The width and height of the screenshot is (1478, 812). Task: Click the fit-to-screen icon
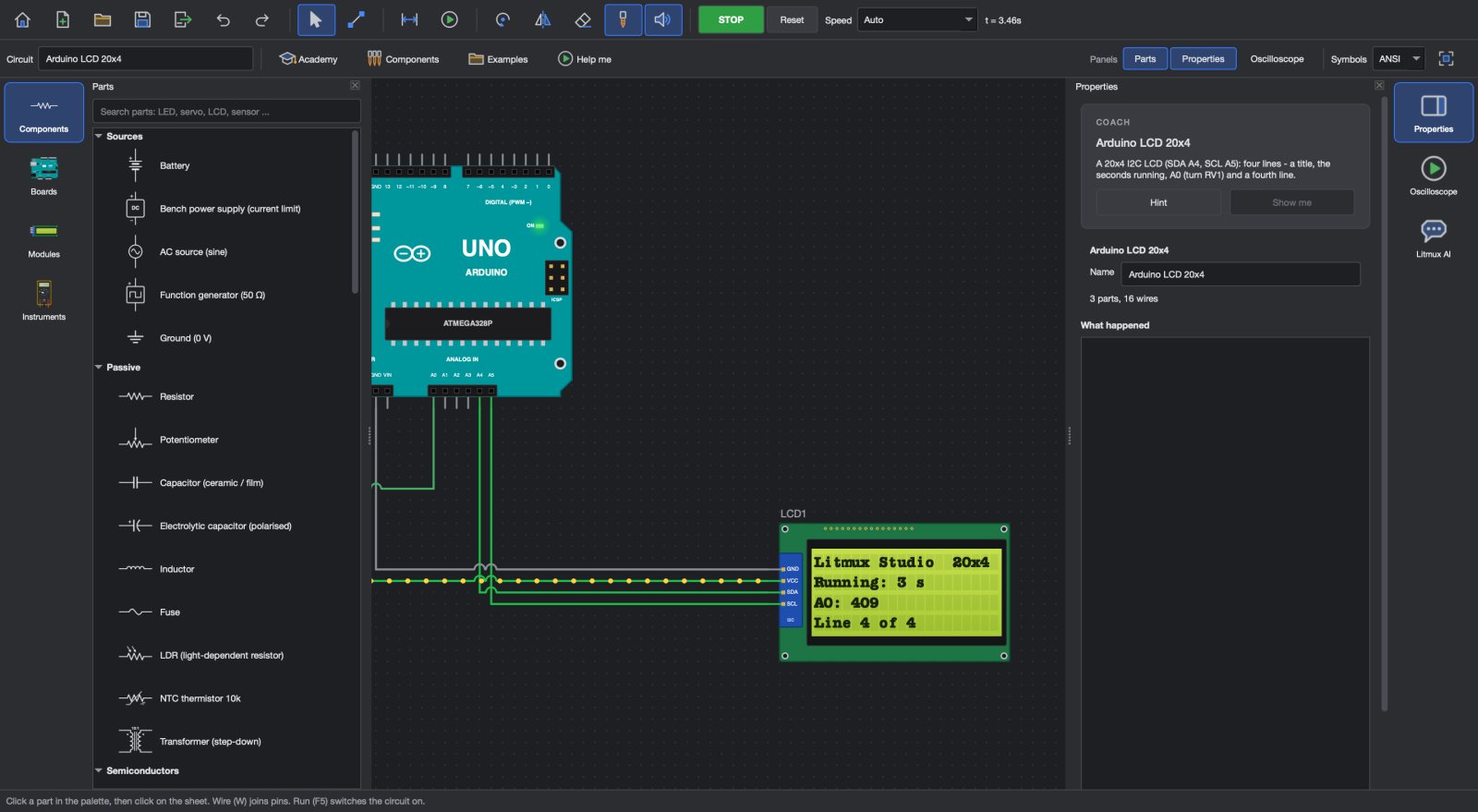(1447, 58)
